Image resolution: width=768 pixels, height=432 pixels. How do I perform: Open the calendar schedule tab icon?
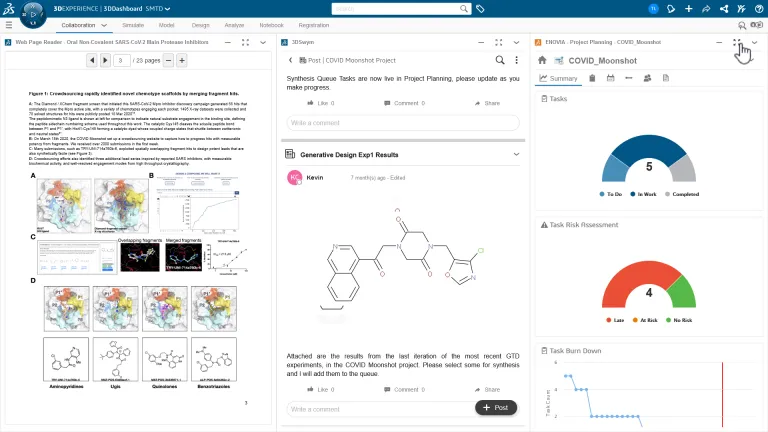[610, 78]
